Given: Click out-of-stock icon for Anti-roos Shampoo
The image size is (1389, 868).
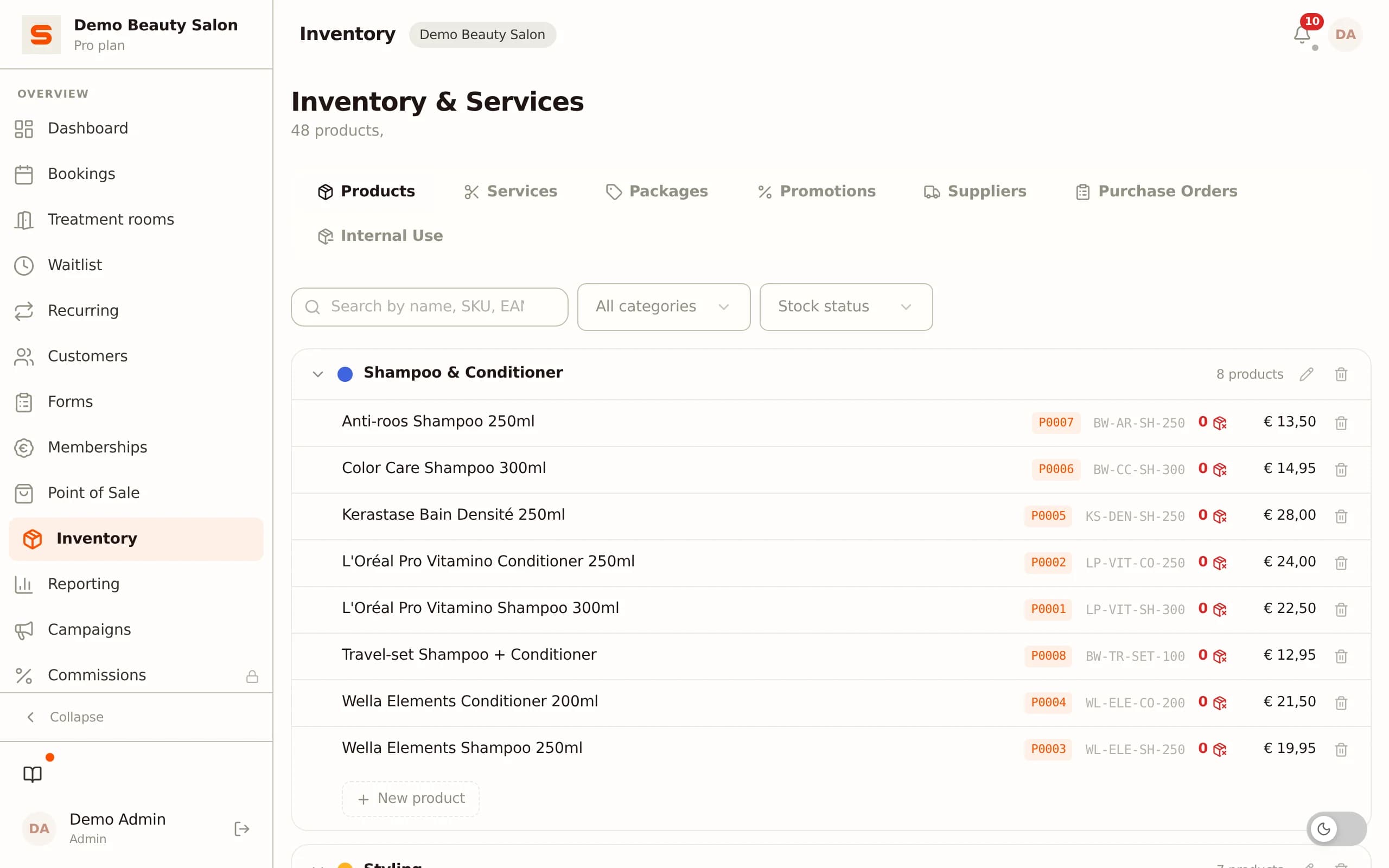Looking at the screenshot, I should [1220, 423].
